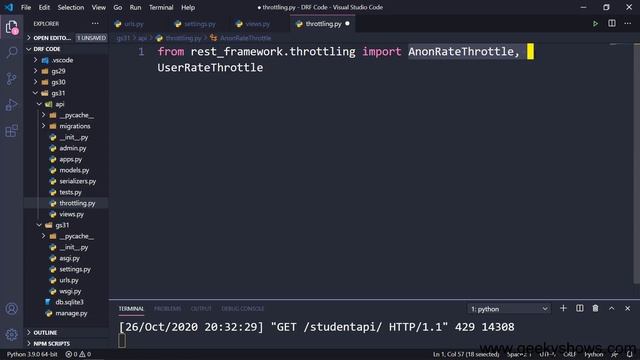
Task: Open the Run menu
Action: [x=135, y=7]
